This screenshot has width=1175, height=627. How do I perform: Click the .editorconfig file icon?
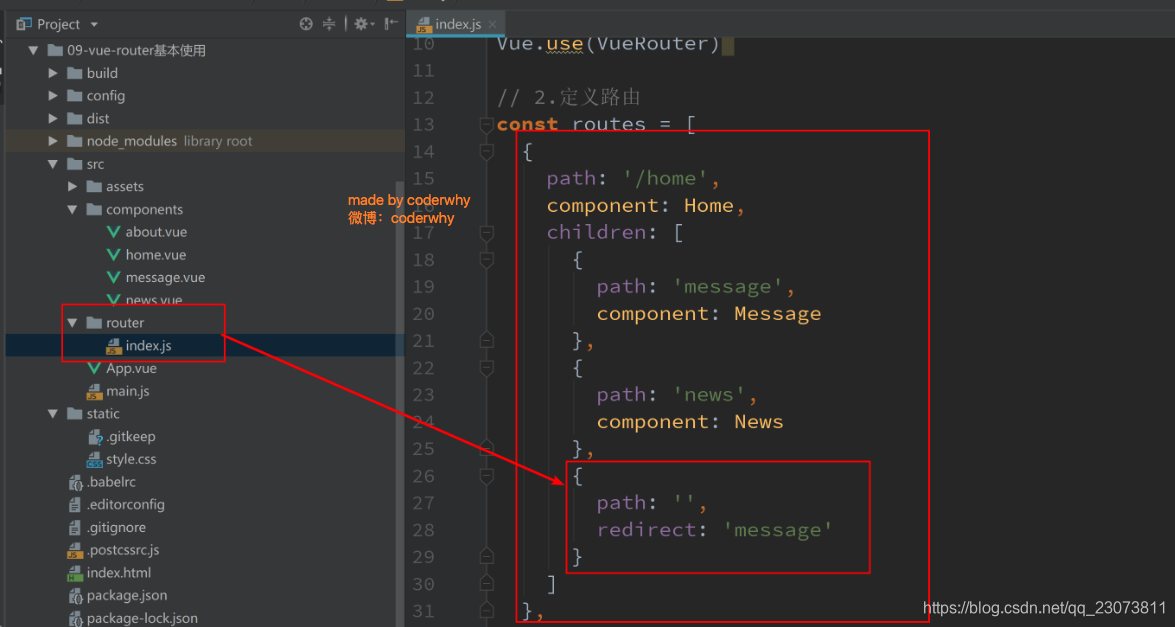click(75, 505)
